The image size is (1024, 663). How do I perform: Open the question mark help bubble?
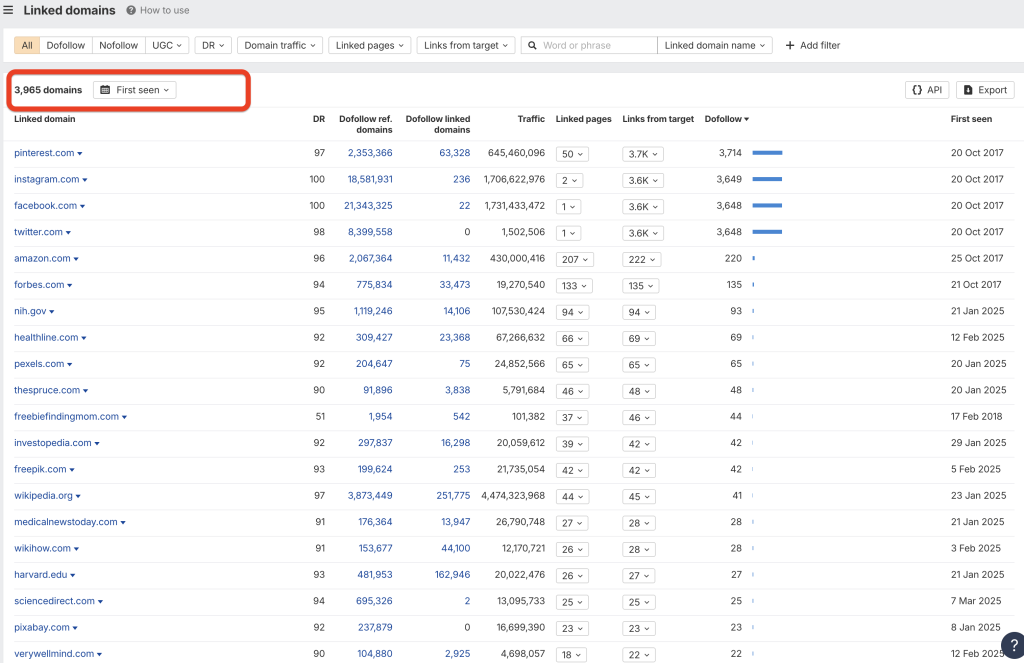coord(1013,645)
